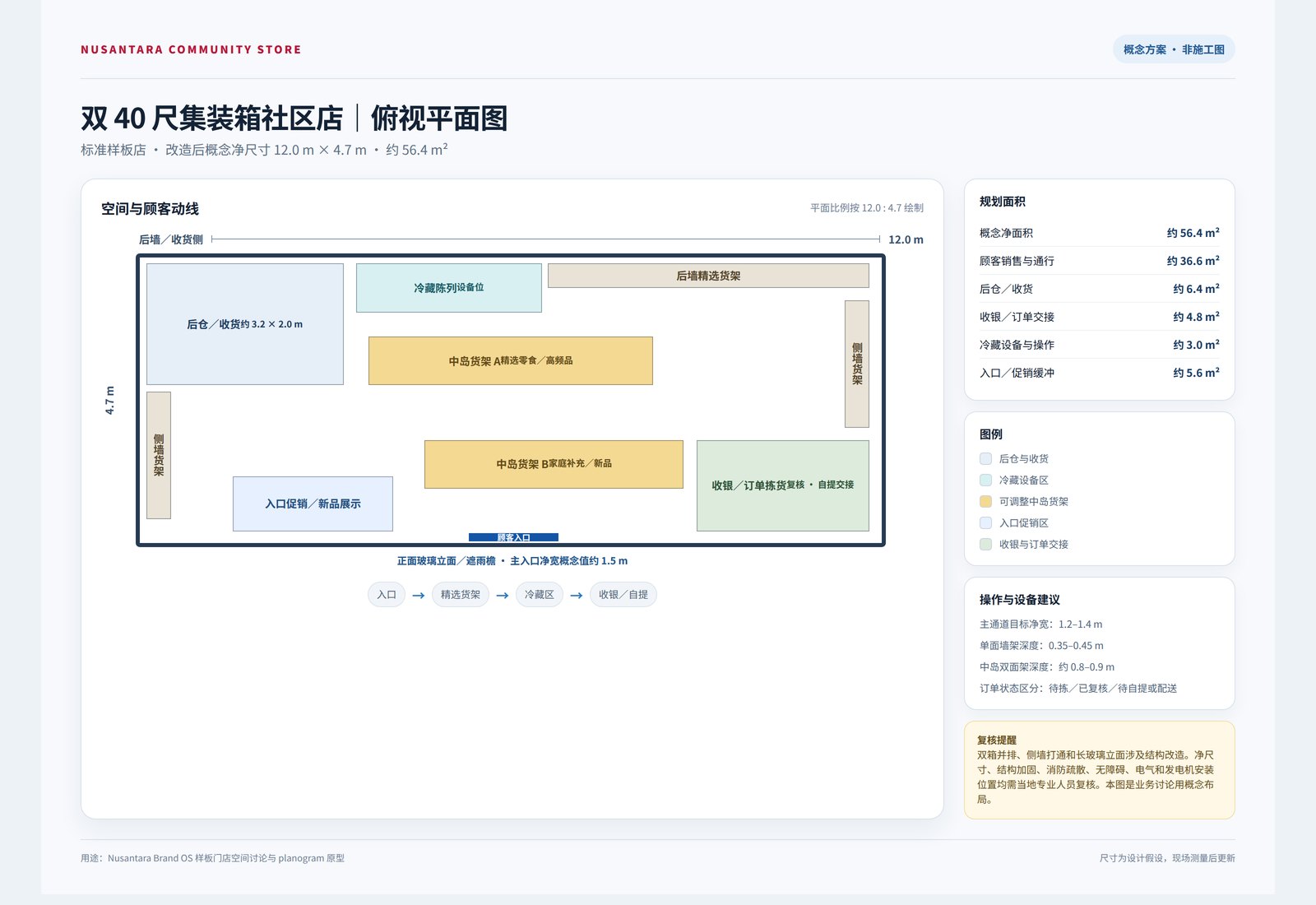Click the footer text 尺寸为设计假设,现场测量后更新
This screenshot has height=905, width=1316.
(x=1167, y=858)
